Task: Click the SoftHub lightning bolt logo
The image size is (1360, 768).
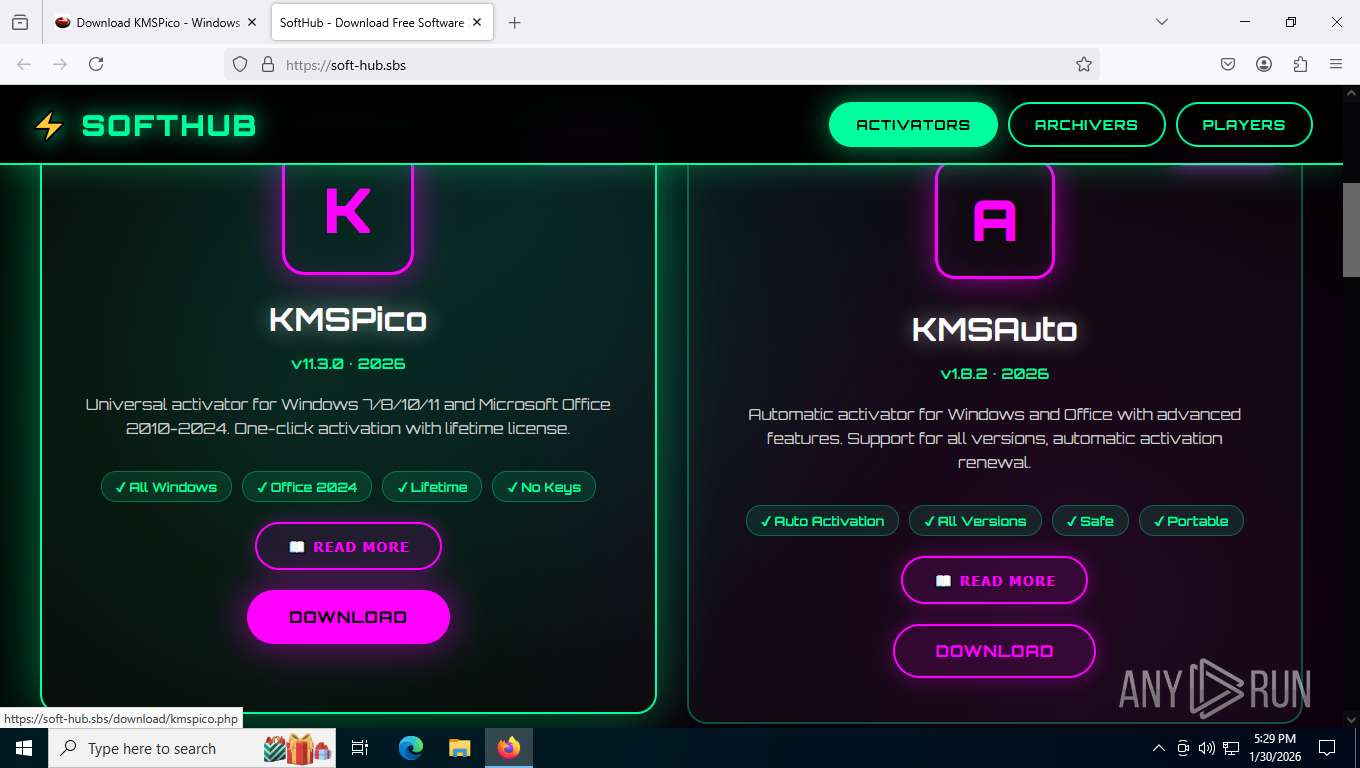Action: tap(48, 125)
